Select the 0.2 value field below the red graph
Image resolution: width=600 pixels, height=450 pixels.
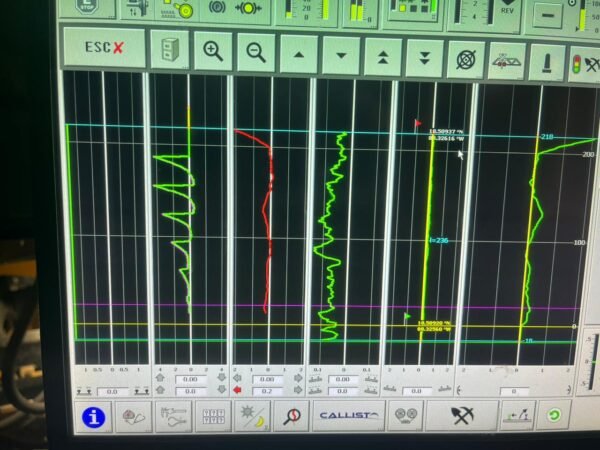tap(267, 391)
